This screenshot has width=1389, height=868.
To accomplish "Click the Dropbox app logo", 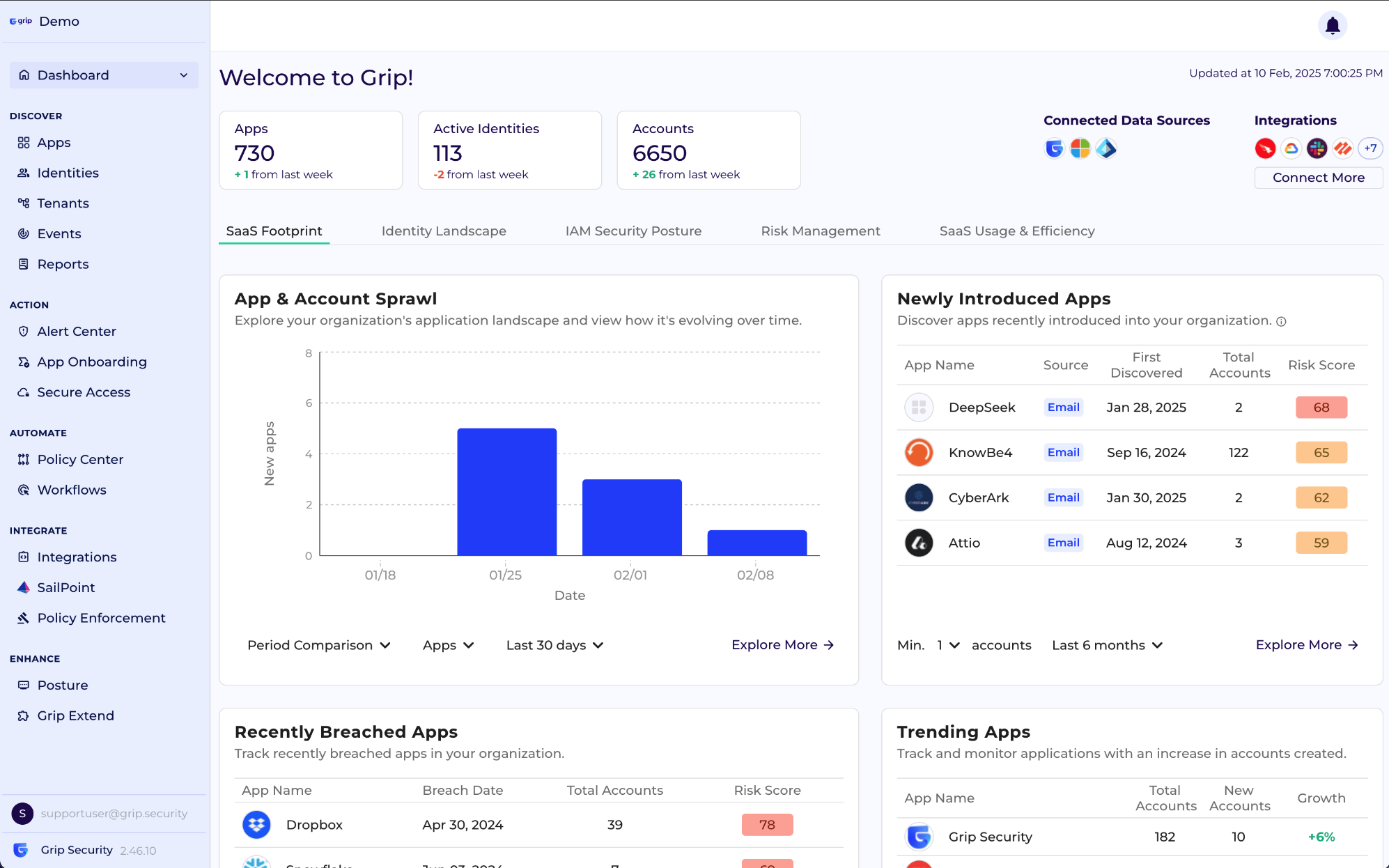I will coord(256,825).
